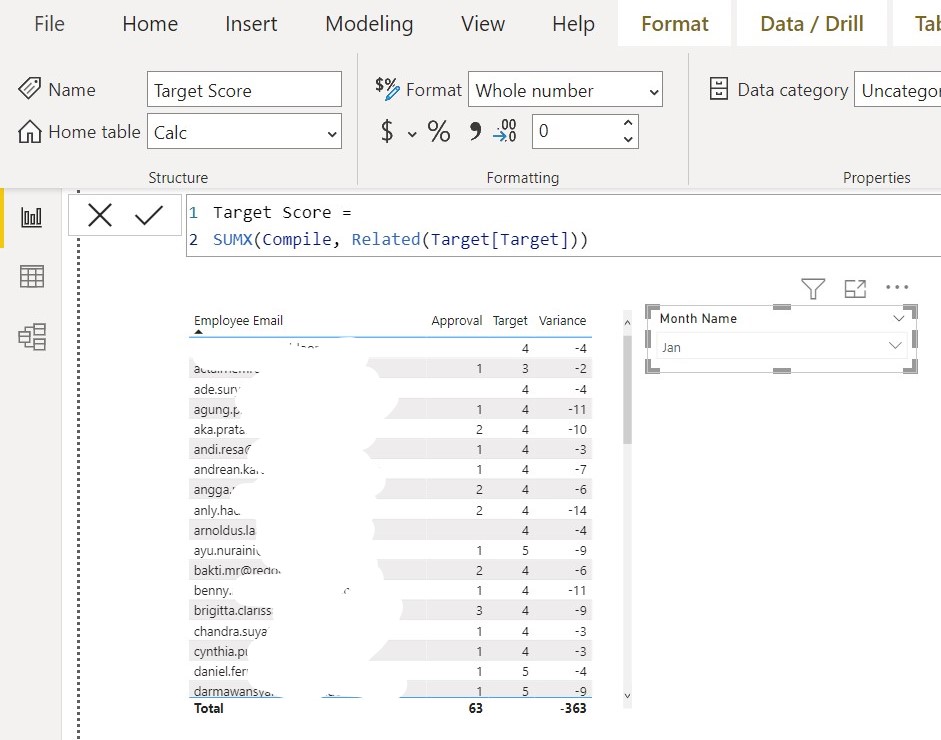The height and width of the screenshot is (740, 941).
Task: Open more options ellipsis on slicer
Action: (897, 287)
